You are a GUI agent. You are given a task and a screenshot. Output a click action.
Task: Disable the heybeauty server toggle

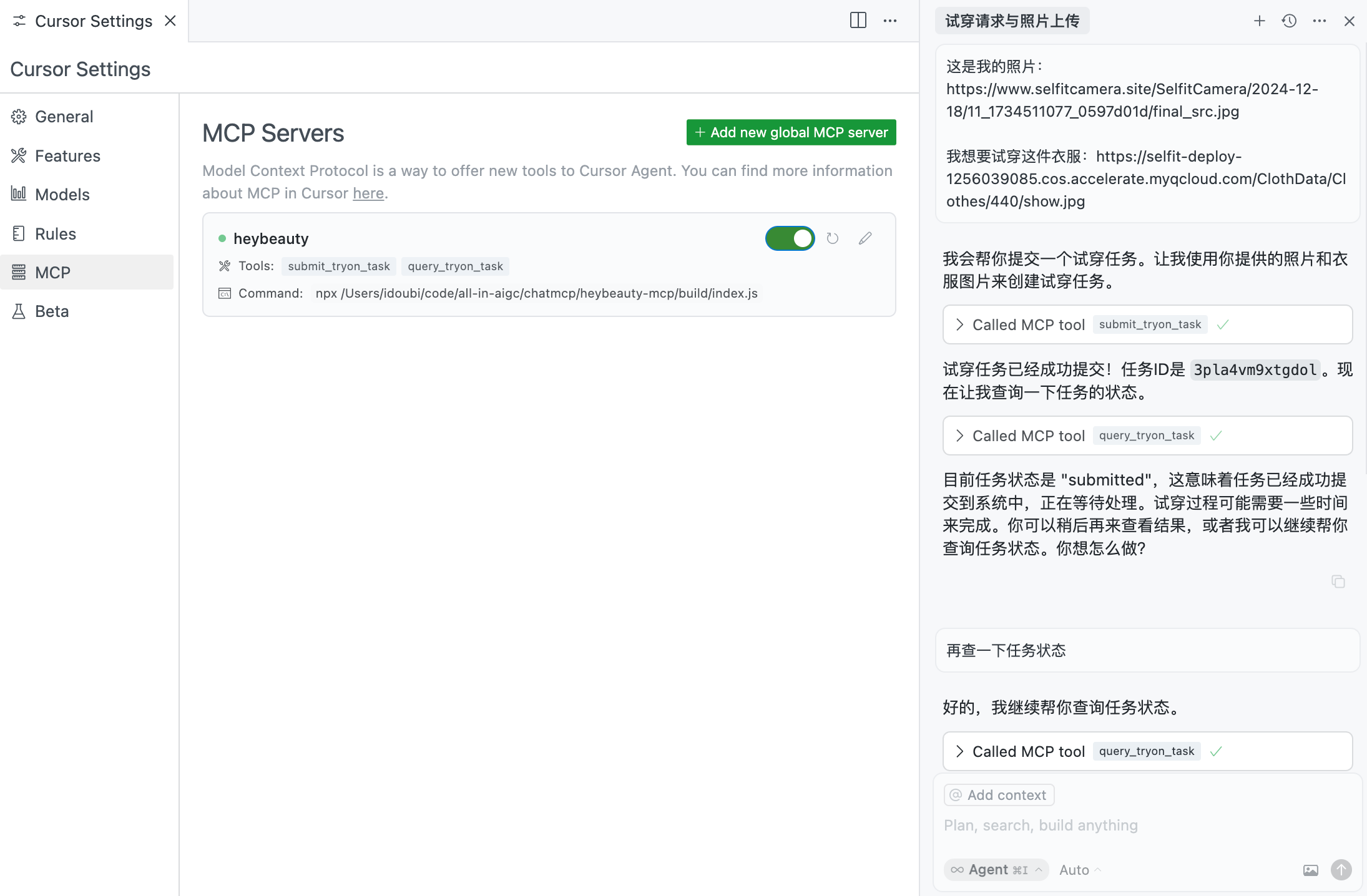pyautogui.click(x=790, y=238)
